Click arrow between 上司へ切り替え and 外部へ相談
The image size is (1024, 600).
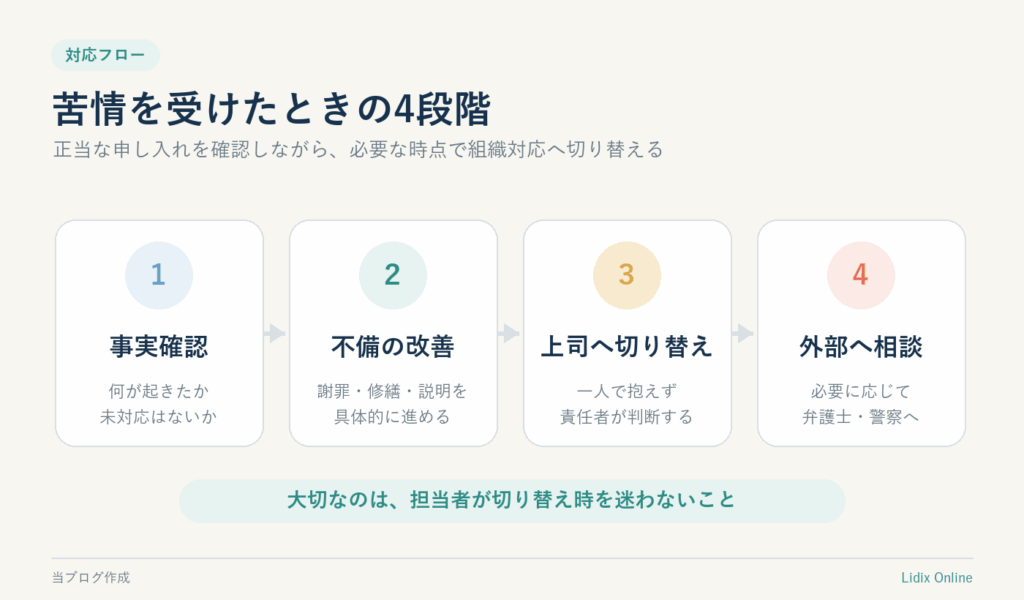pos(743,333)
